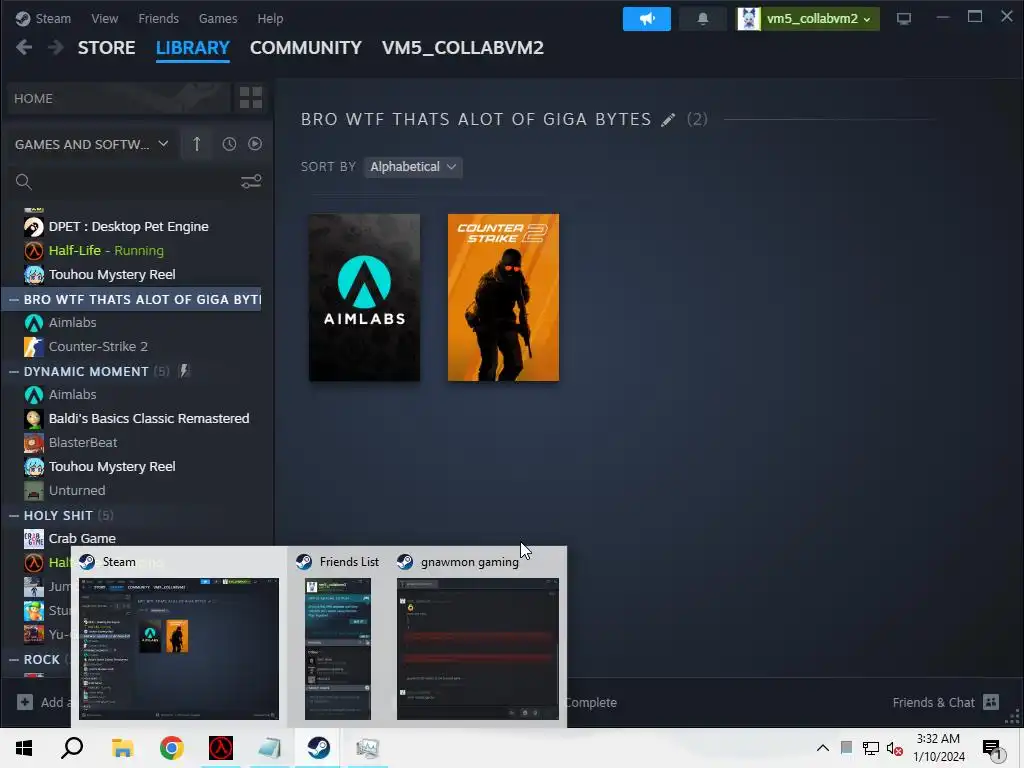1024x768 pixels.
Task: Click the library search input field
Action: [136, 182]
